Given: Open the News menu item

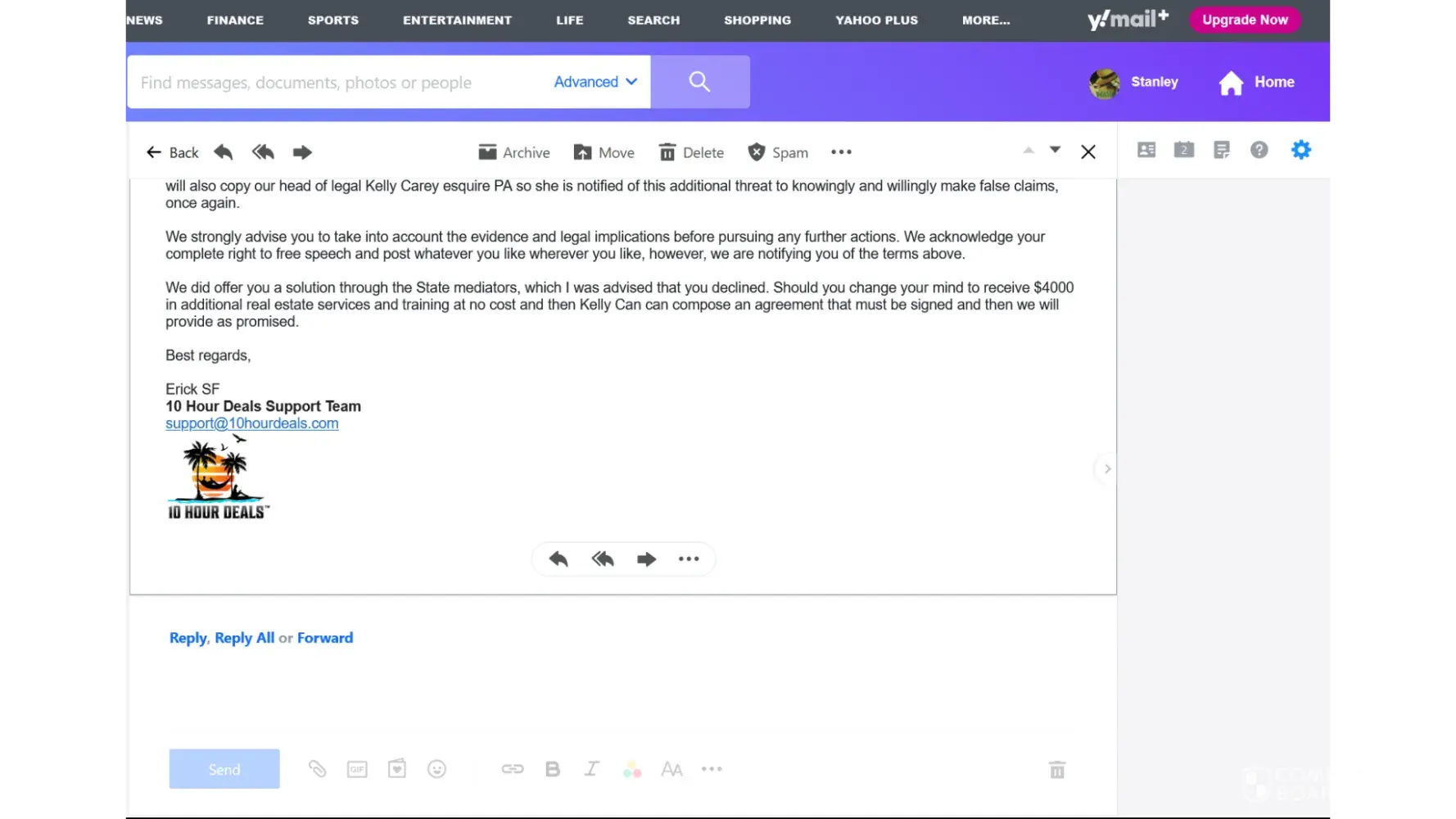Looking at the screenshot, I should [x=144, y=20].
